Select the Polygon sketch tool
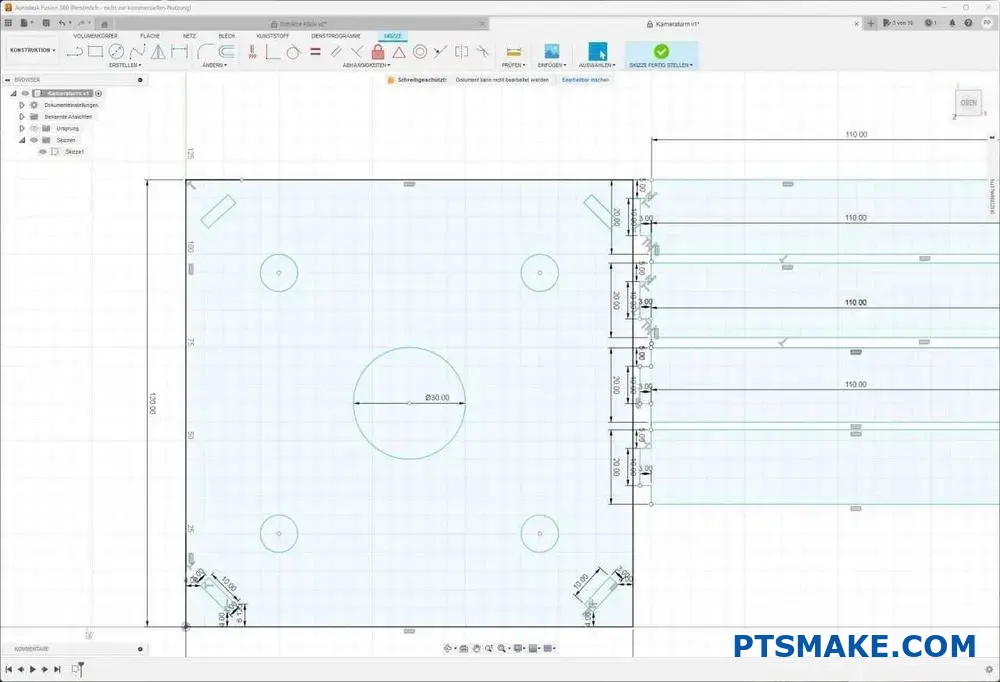Viewport: 1000px width, 682px height. tap(156, 51)
